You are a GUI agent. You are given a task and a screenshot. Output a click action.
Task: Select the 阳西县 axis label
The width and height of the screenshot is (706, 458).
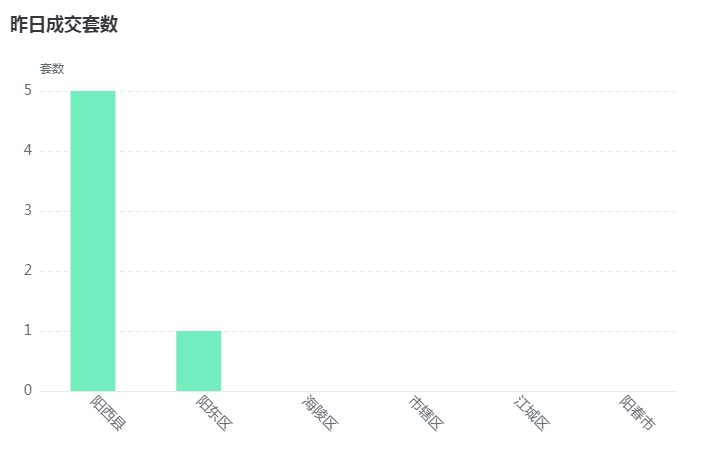click(x=108, y=413)
